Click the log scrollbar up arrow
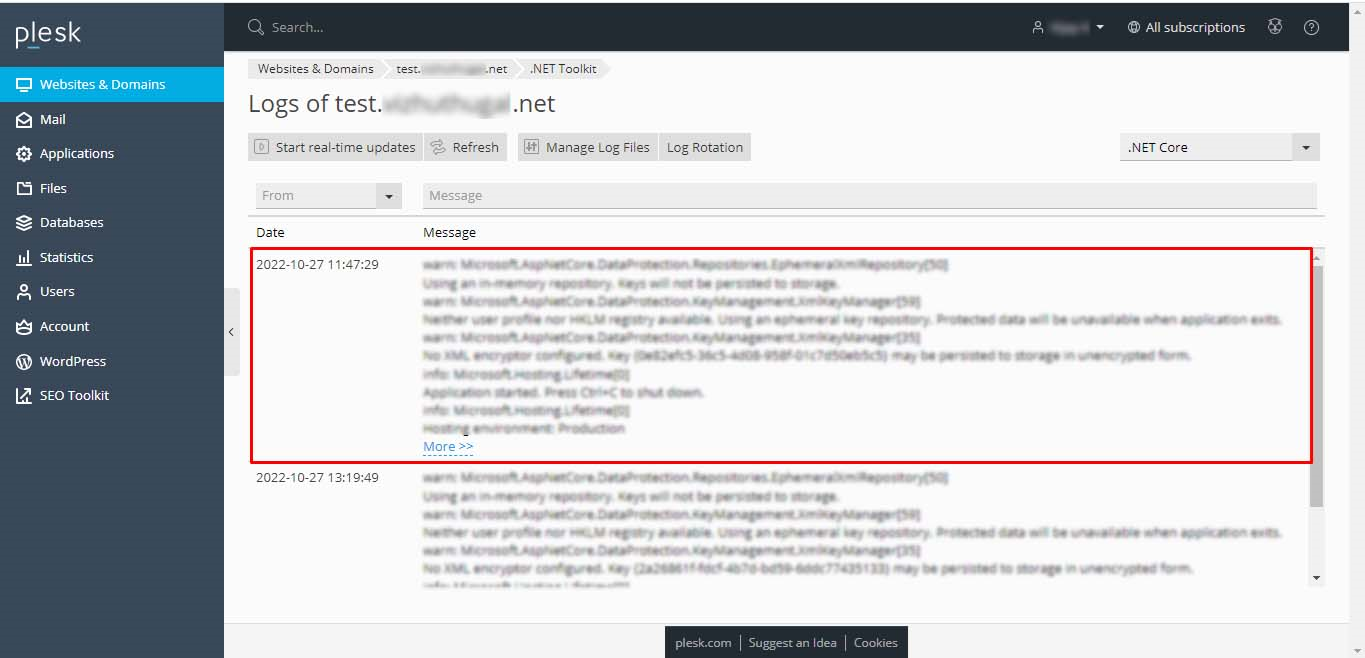Viewport: 1365px width, 658px height. (1316, 258)
